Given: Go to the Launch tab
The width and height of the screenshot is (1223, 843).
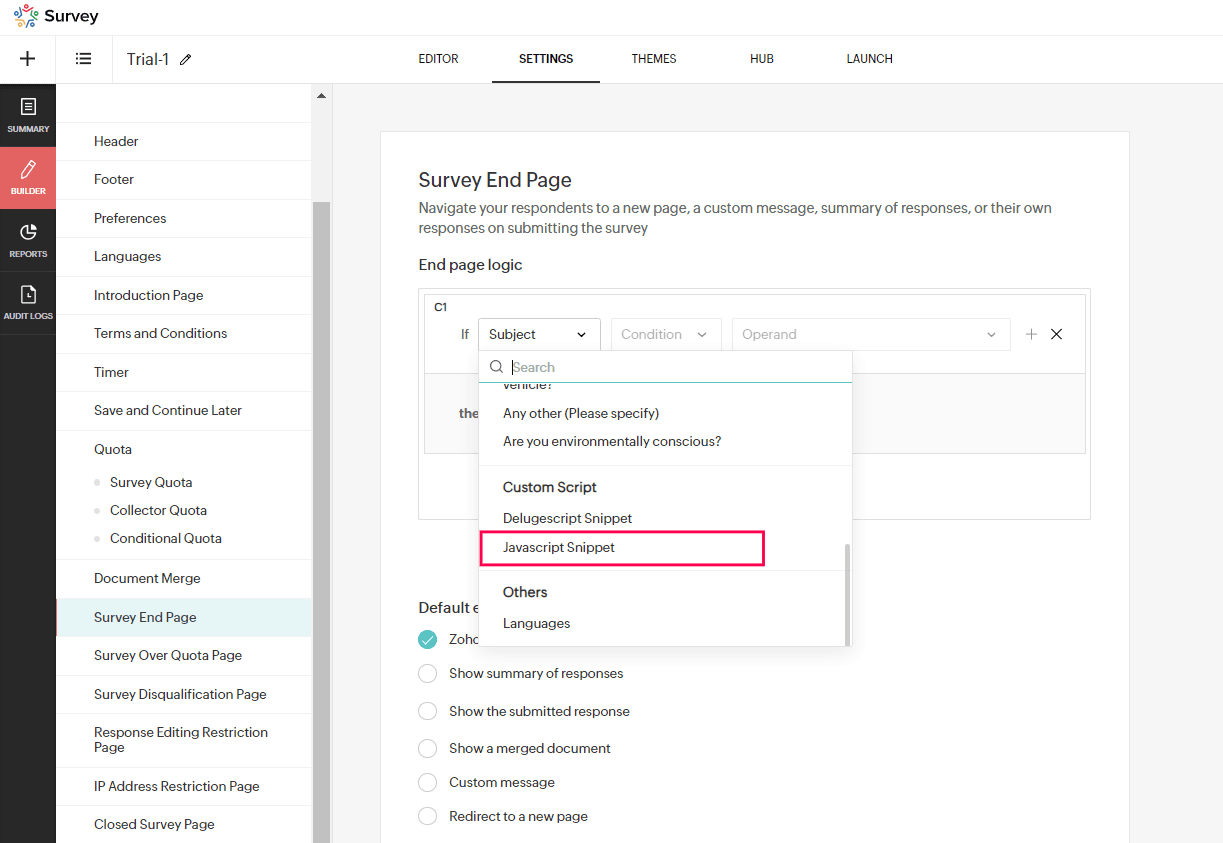Looking at the screenshot, I should pyautogui.click(x=869, y=59).
